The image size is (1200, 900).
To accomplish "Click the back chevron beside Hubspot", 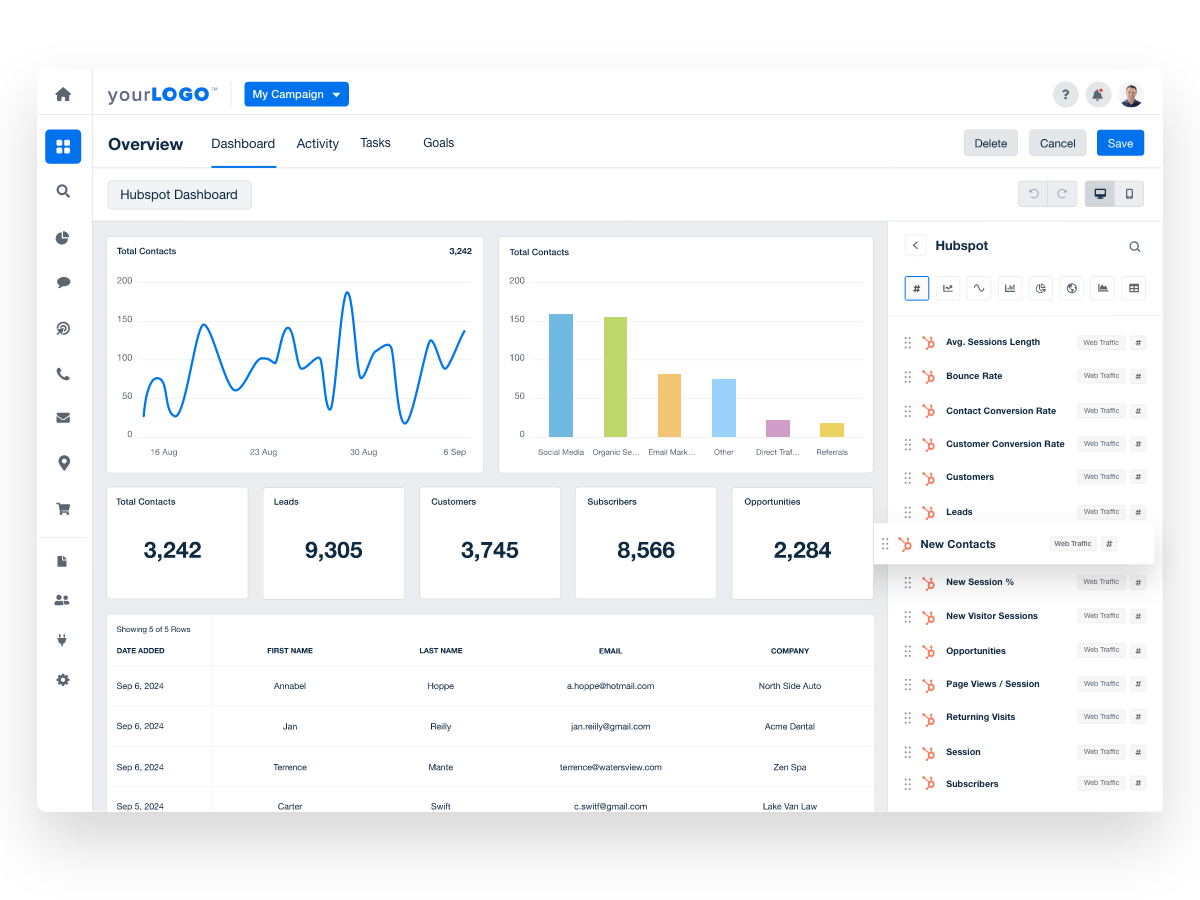I will pos(915,245).
